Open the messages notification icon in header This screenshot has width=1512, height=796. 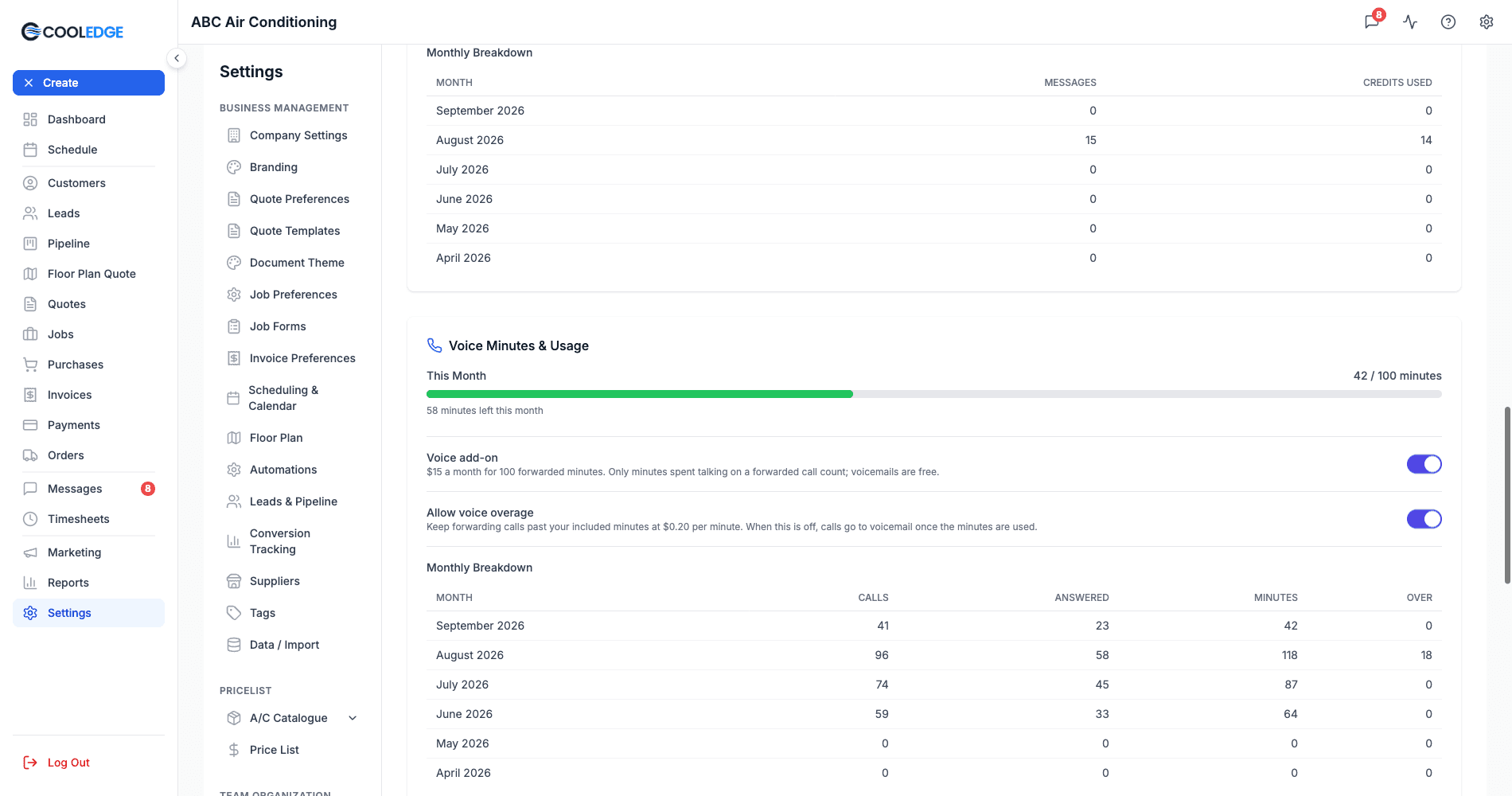coord(1372,21)
